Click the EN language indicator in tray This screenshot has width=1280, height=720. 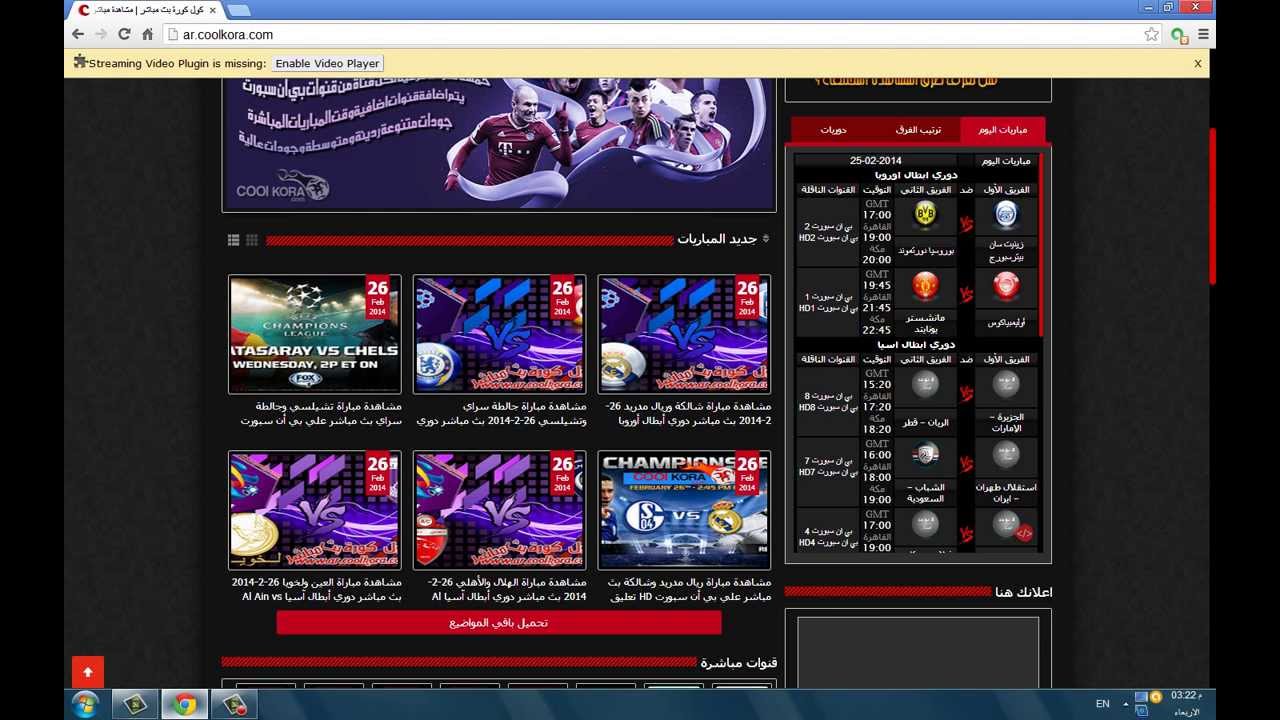1103,704
